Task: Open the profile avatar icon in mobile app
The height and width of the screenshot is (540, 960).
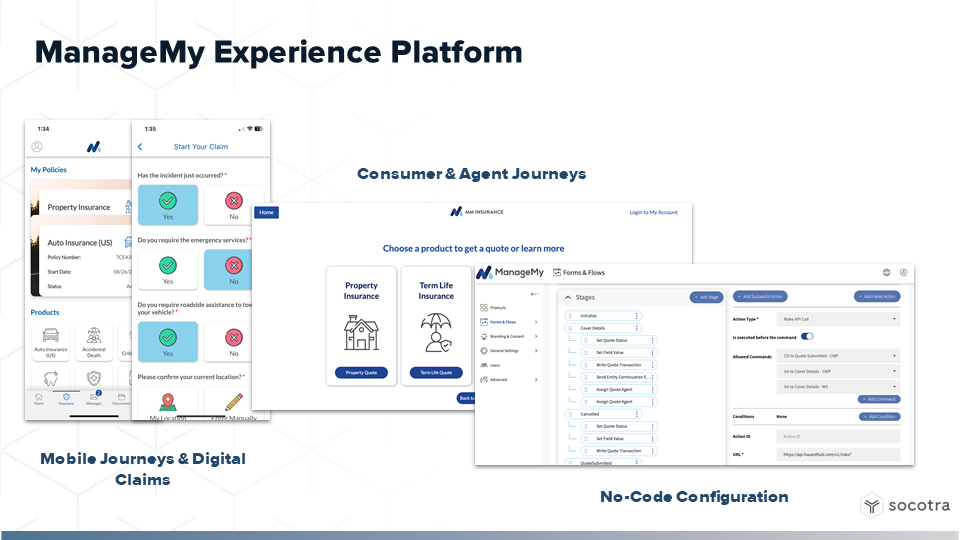Action: pyautogui.click(x=37, y=146)
